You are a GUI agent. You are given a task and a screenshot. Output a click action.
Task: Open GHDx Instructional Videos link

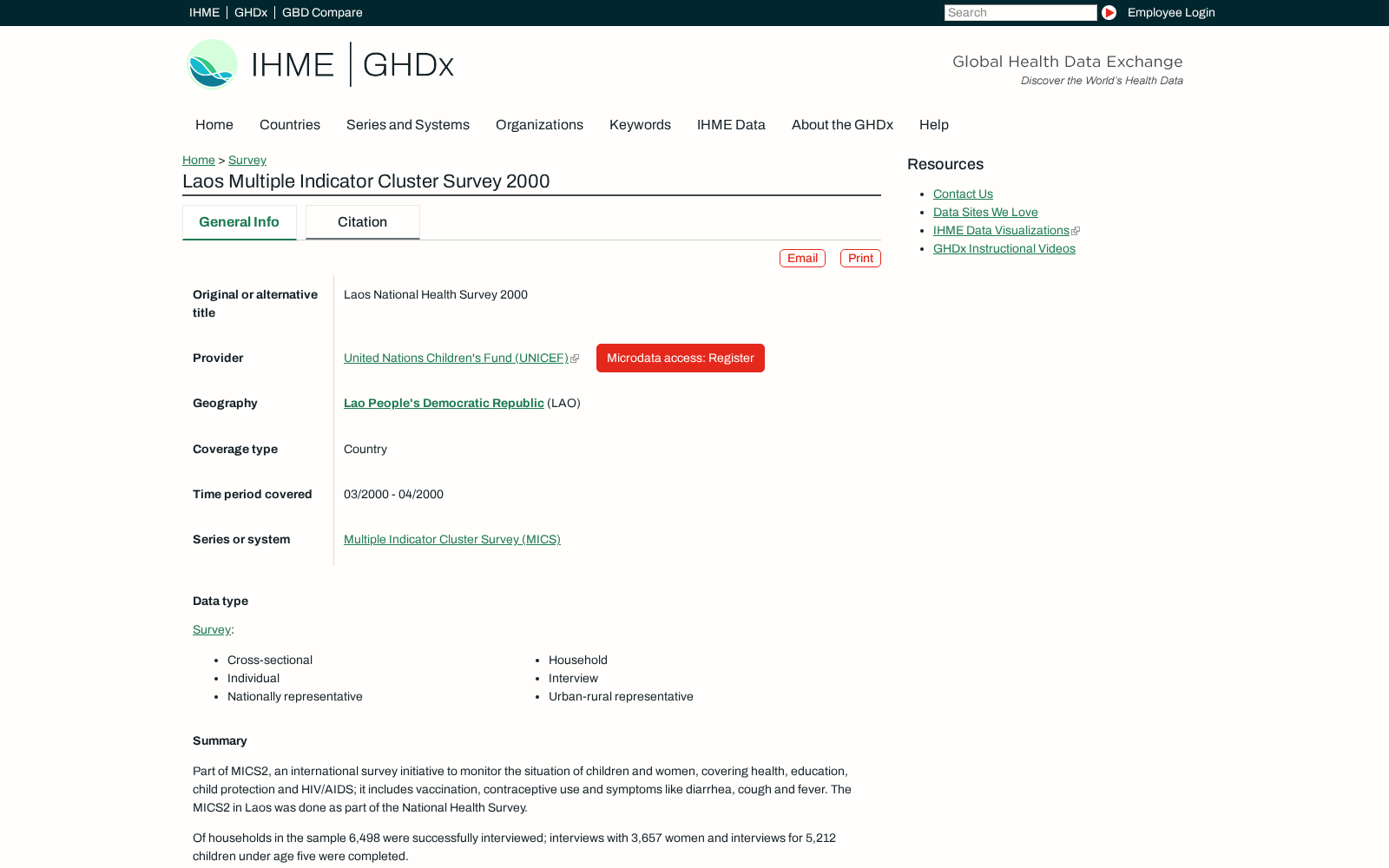point(1004,248)
